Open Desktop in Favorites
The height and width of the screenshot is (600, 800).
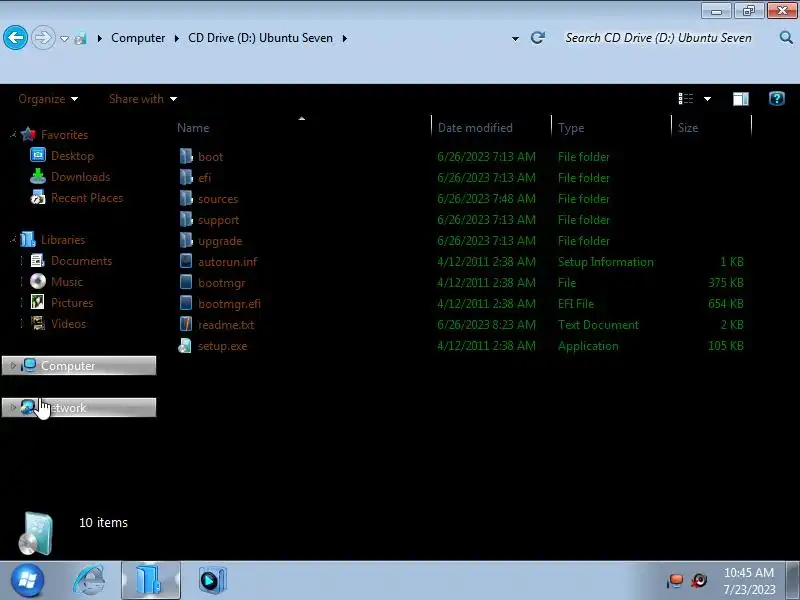72,156
